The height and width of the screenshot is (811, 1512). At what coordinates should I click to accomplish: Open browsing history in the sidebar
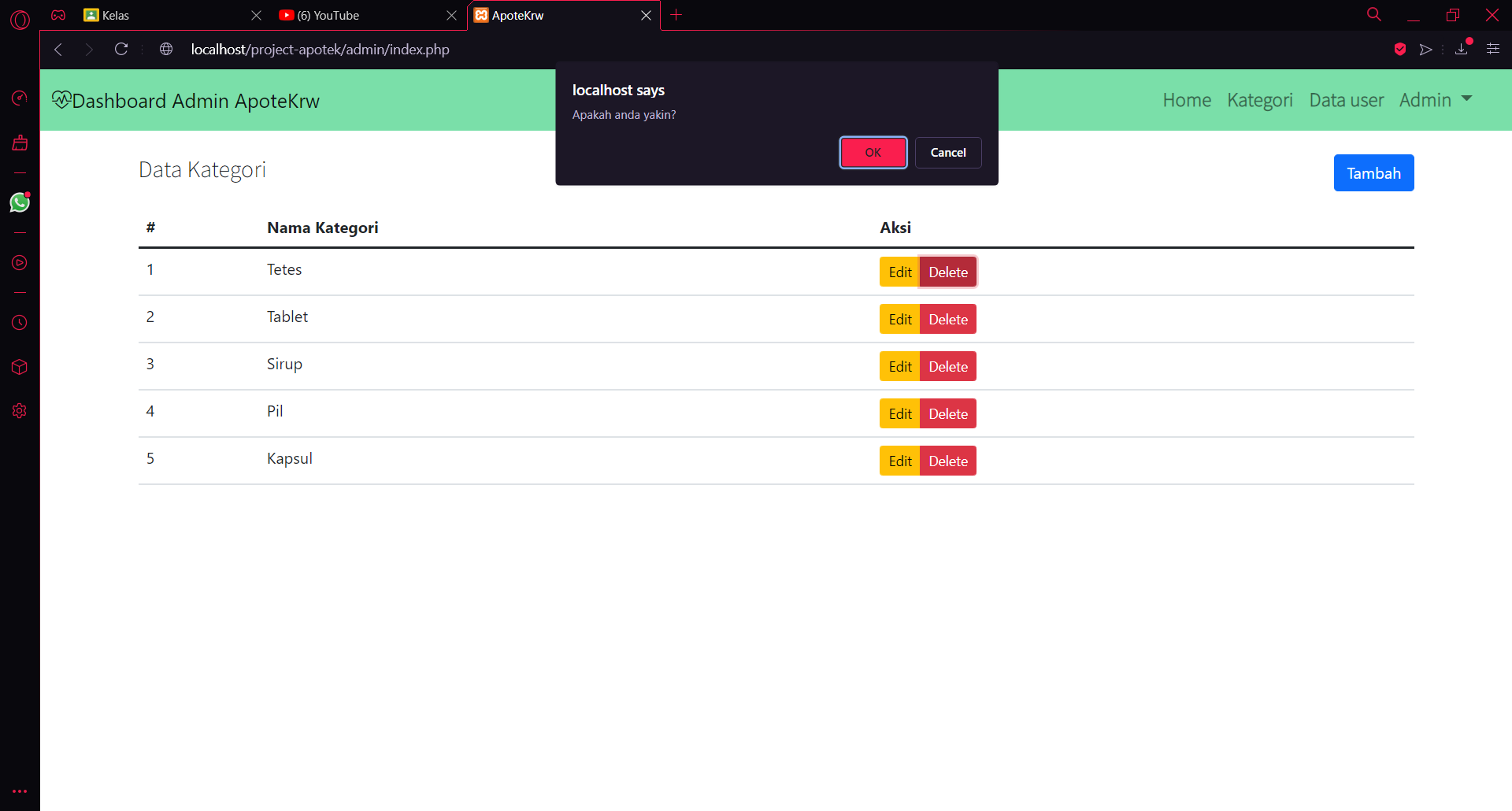click(19, 322)
